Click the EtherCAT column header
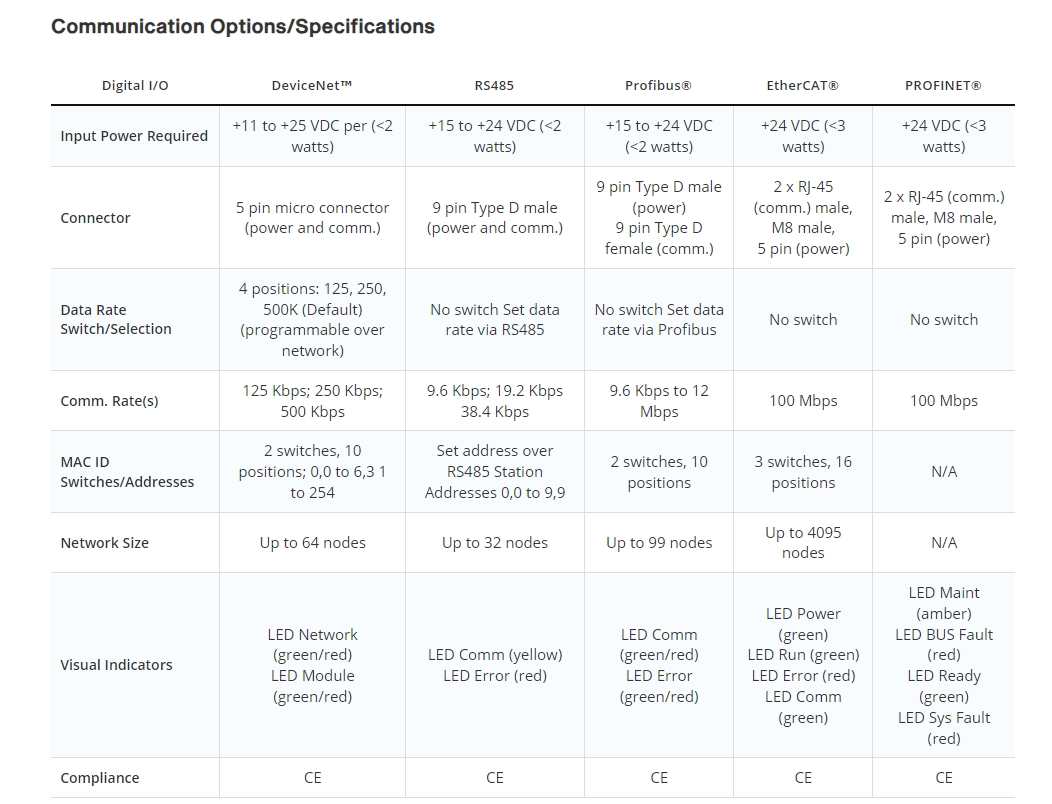1052x804 pixels. (802, 85)
